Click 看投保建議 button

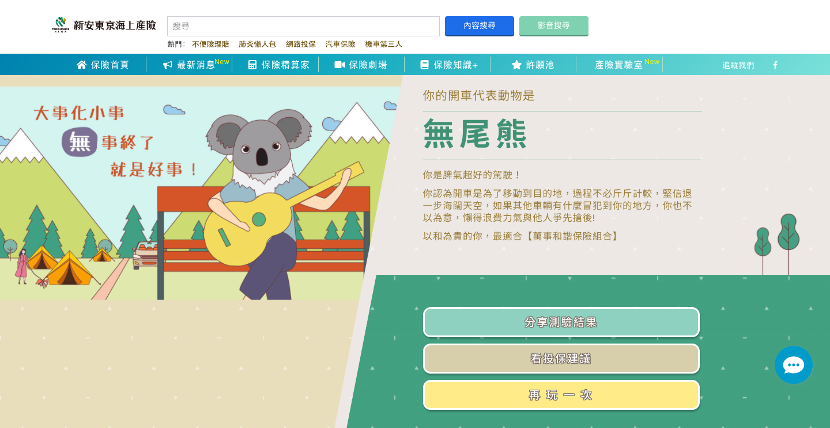(561, 359)
